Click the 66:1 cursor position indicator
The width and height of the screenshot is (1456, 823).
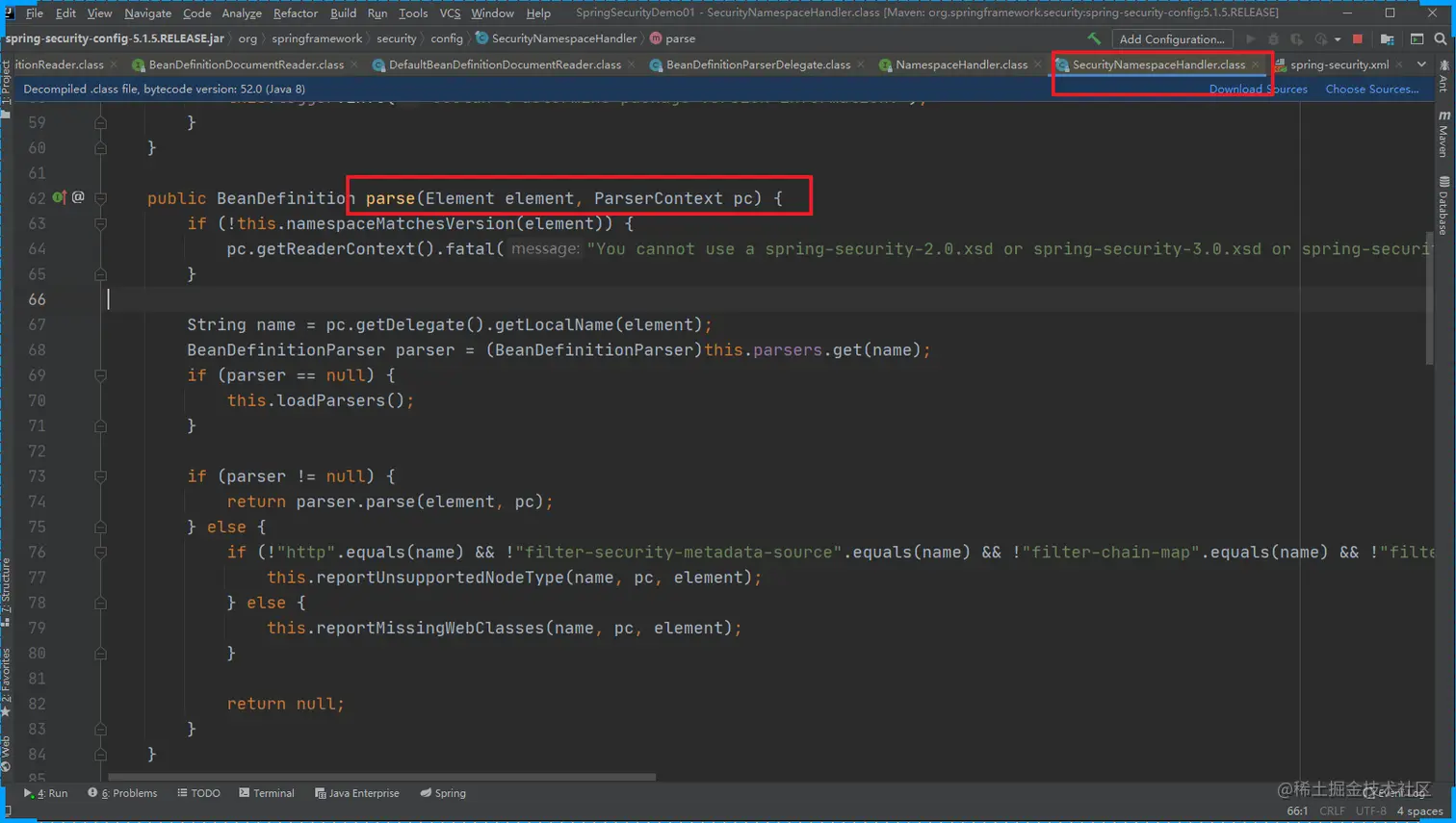1297,810
